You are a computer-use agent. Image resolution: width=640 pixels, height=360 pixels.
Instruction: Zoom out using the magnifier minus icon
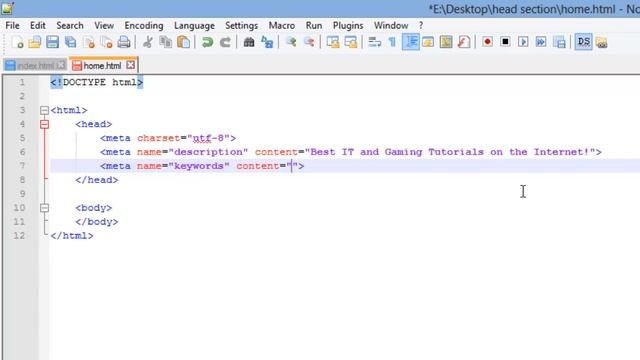coord(309,42)
